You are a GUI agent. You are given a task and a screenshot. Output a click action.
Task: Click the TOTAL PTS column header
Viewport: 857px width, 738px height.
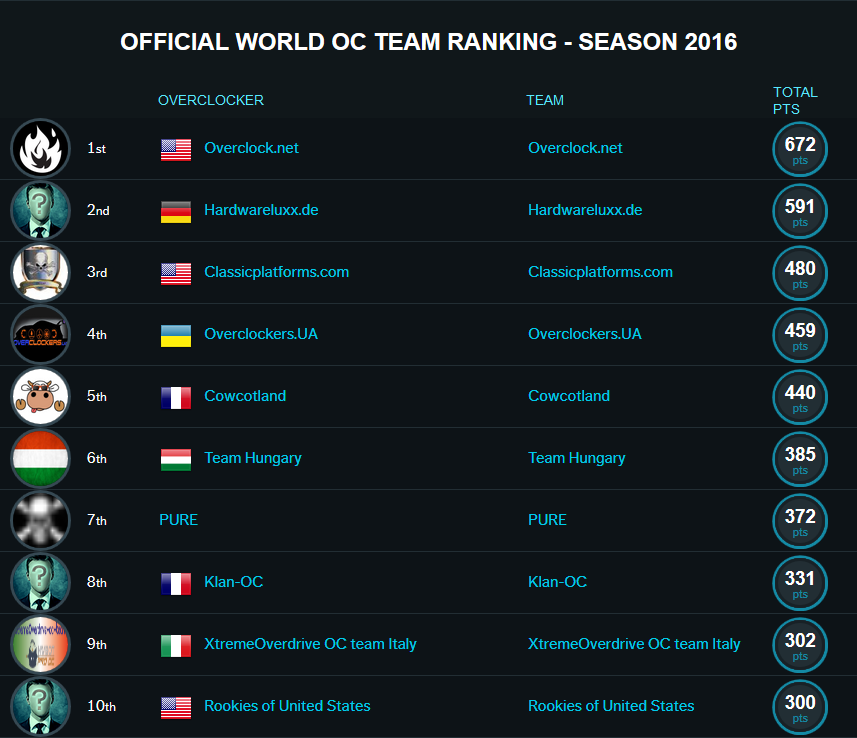(795, 101)
